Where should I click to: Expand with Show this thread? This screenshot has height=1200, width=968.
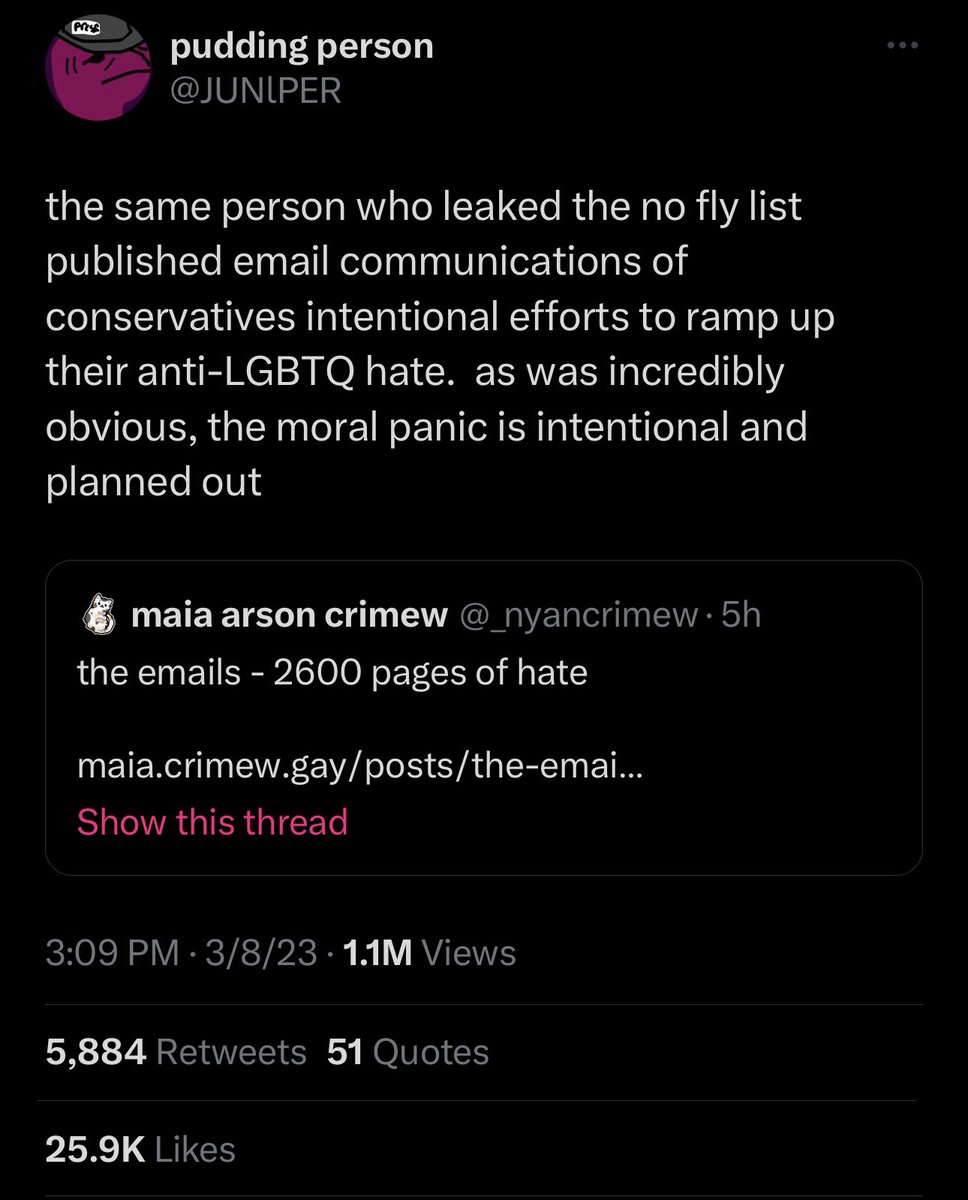pos(212,822)
